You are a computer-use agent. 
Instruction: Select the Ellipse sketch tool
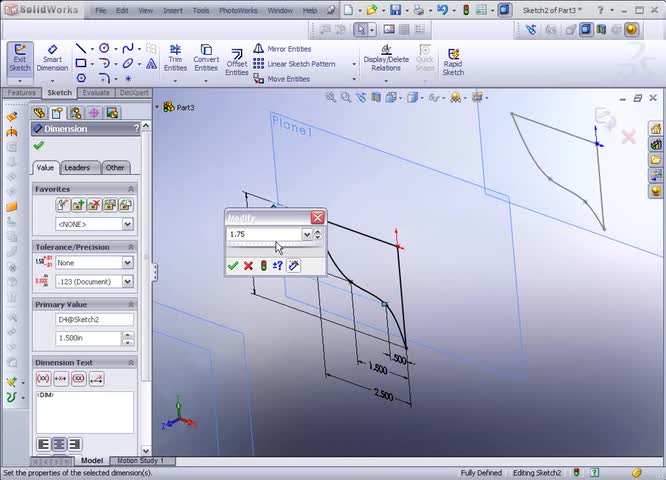tap(127, 64)
